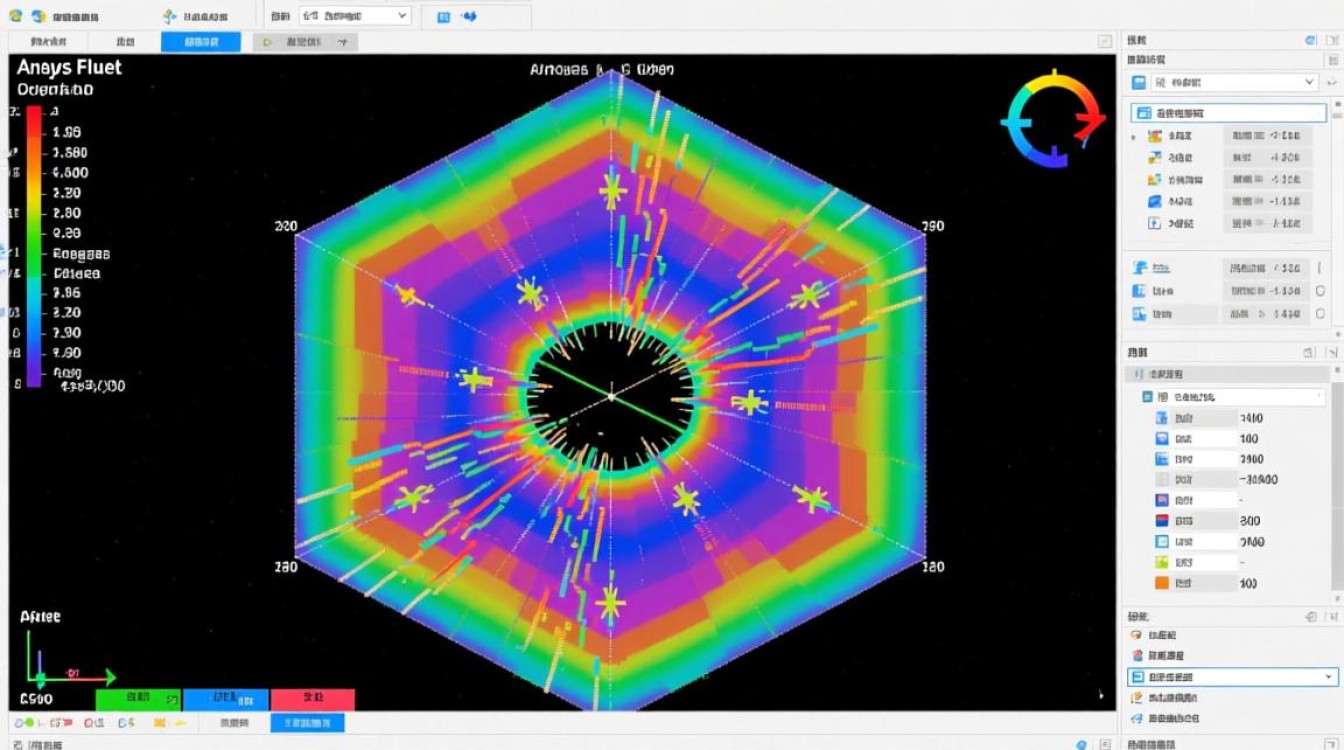1344x750 pixels.
Task: Click the blue grid square icon in top toolbar
Action: click(x=442, y=16)
